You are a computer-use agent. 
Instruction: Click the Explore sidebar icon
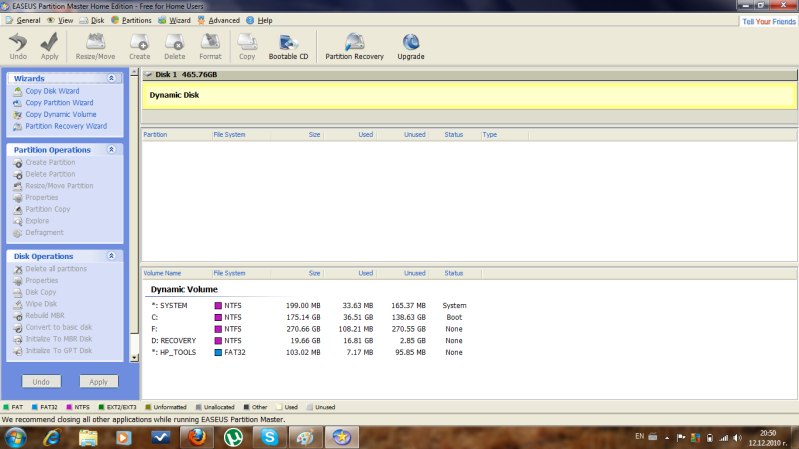[18, 221]
